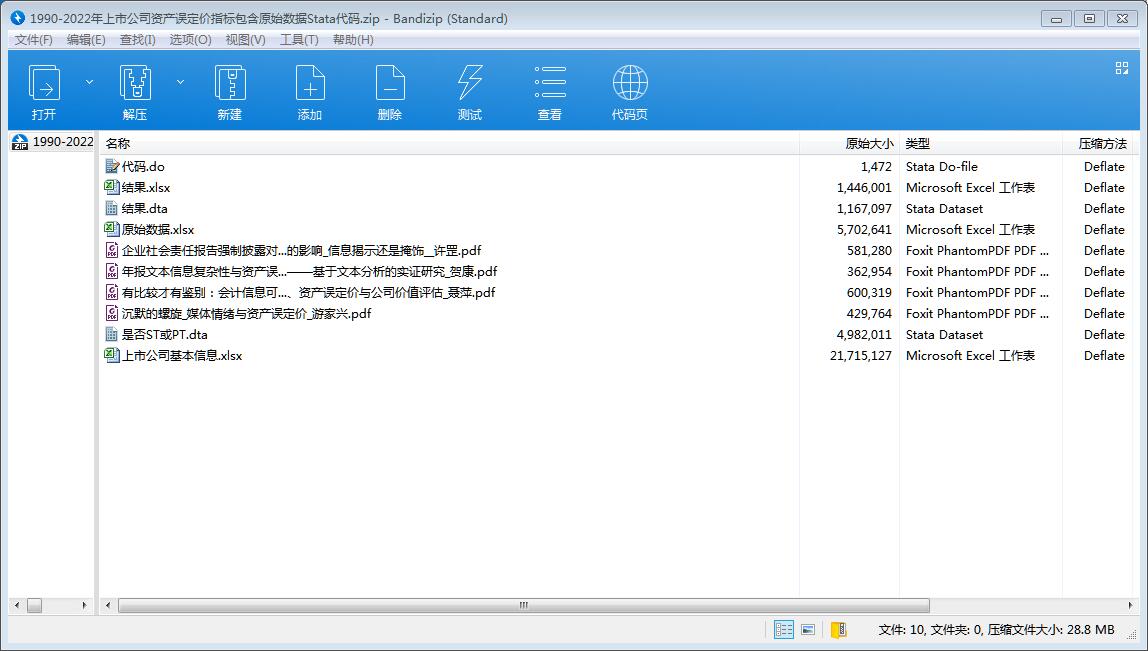Viewport: 1148px width, 651px height.
Task: Open the 视图(V) menu
Action: point(245,40)
